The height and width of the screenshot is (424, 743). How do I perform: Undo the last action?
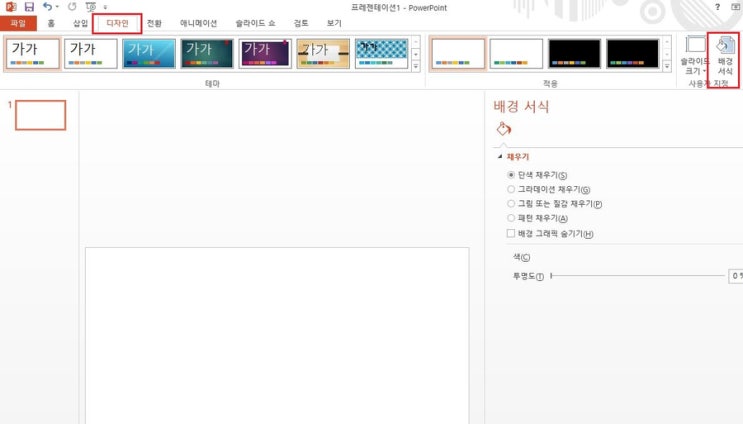[47, 7]
